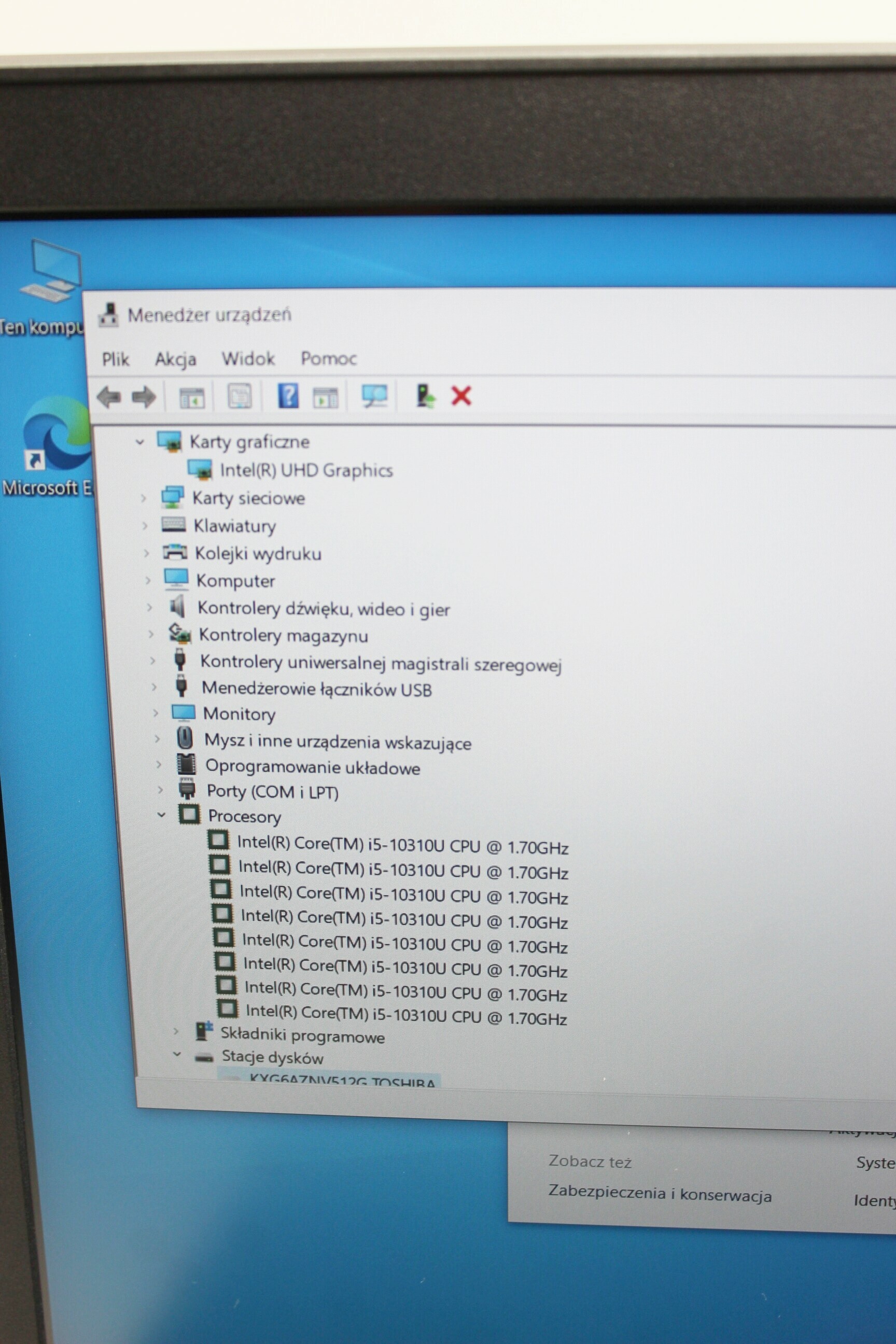Click the Stacje dysków drive icon

pos(203,1057)
